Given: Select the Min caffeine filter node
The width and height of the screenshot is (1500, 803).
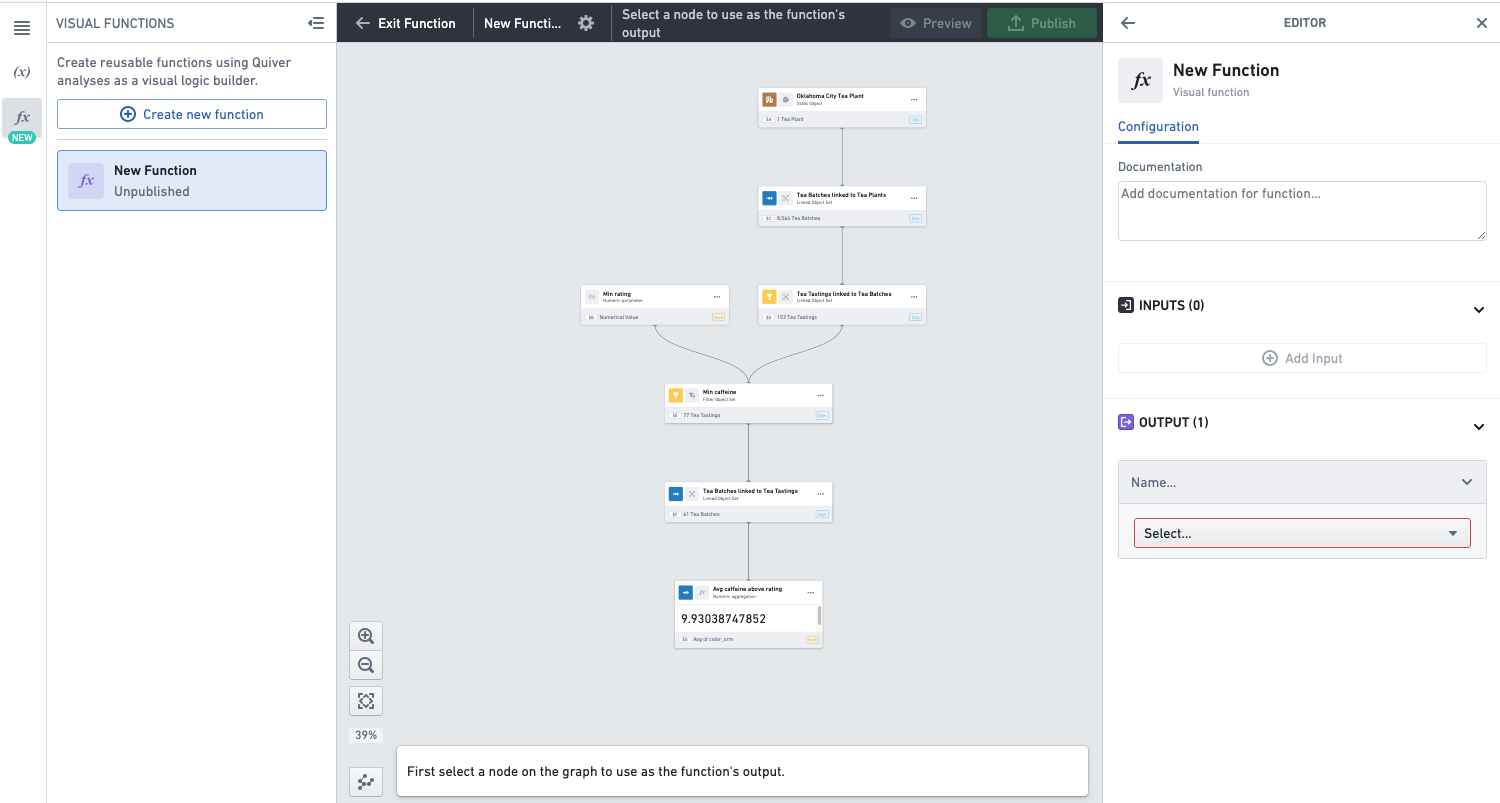Looking at the screenshot, I should coord(749,403).
